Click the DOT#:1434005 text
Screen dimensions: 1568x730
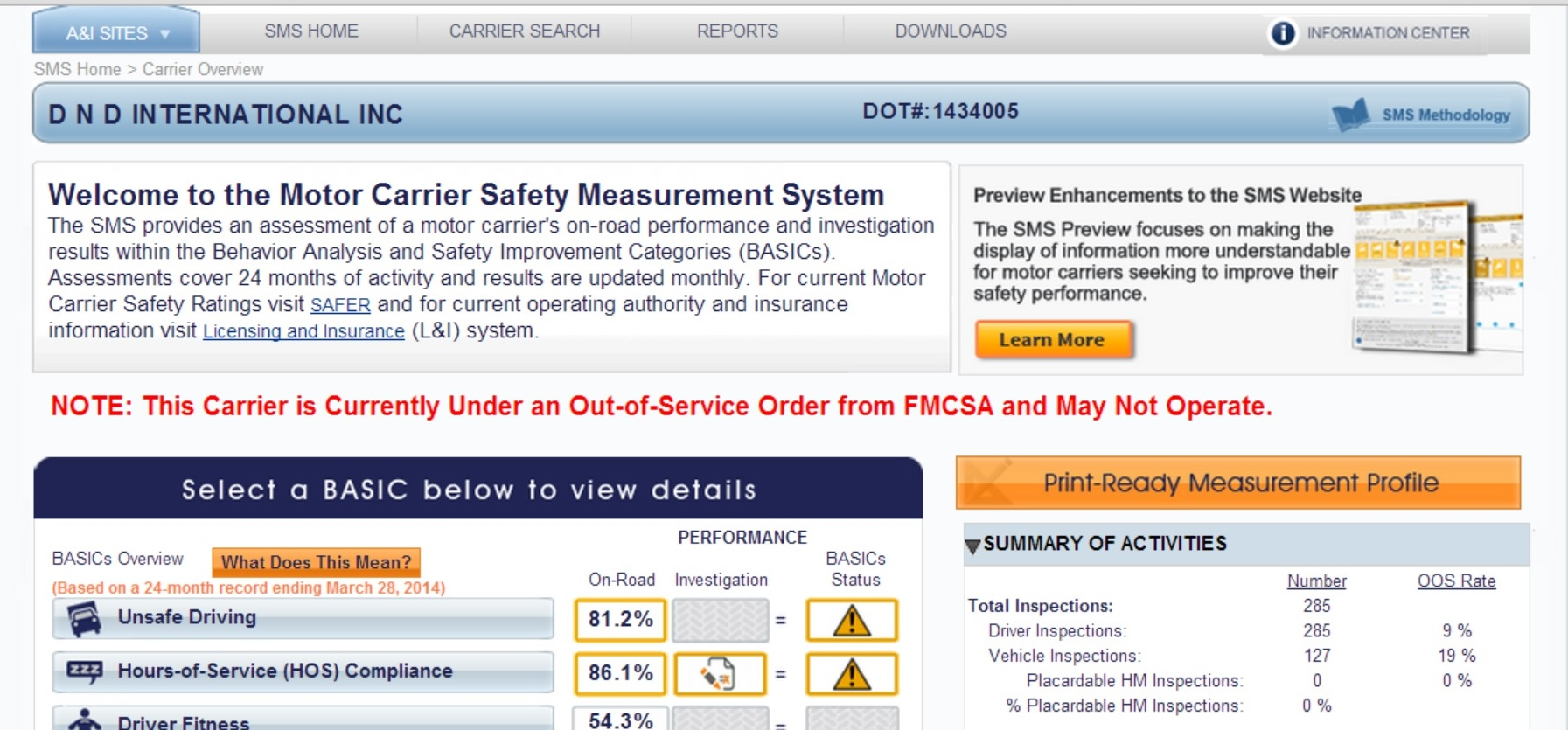pos(940,112)
